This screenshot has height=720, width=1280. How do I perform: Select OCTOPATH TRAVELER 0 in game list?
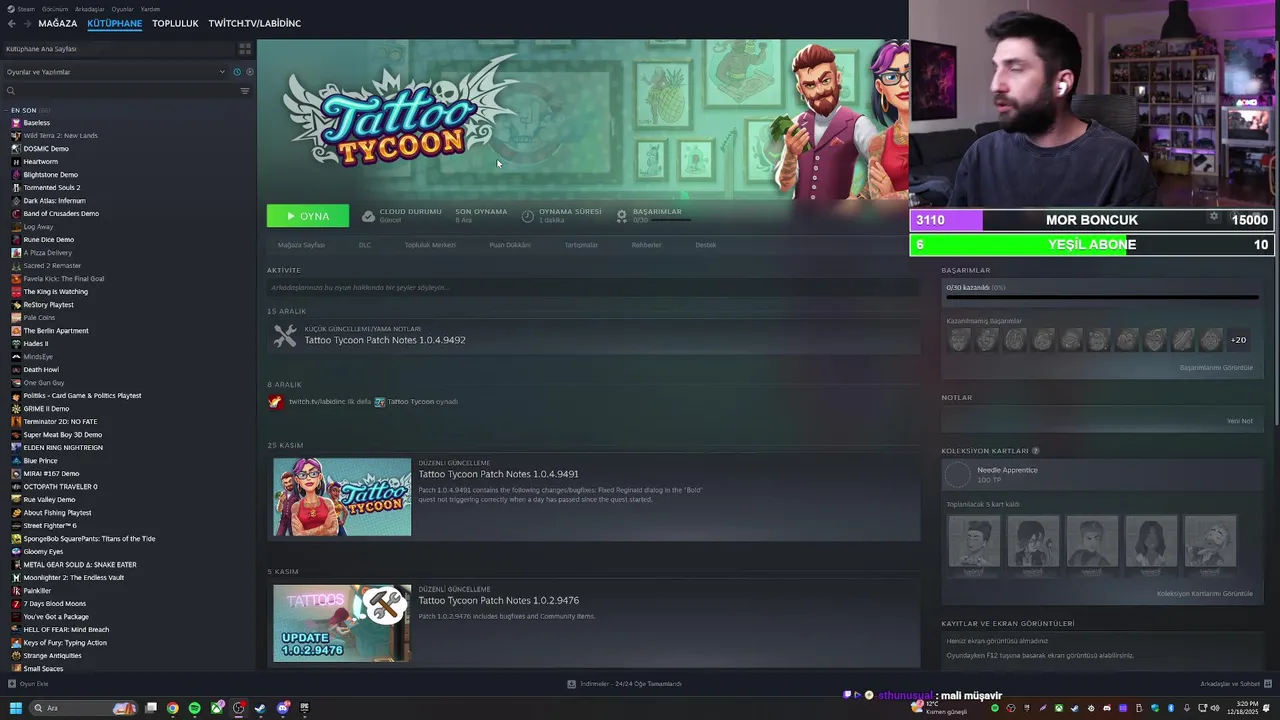(x=60, y=487)
